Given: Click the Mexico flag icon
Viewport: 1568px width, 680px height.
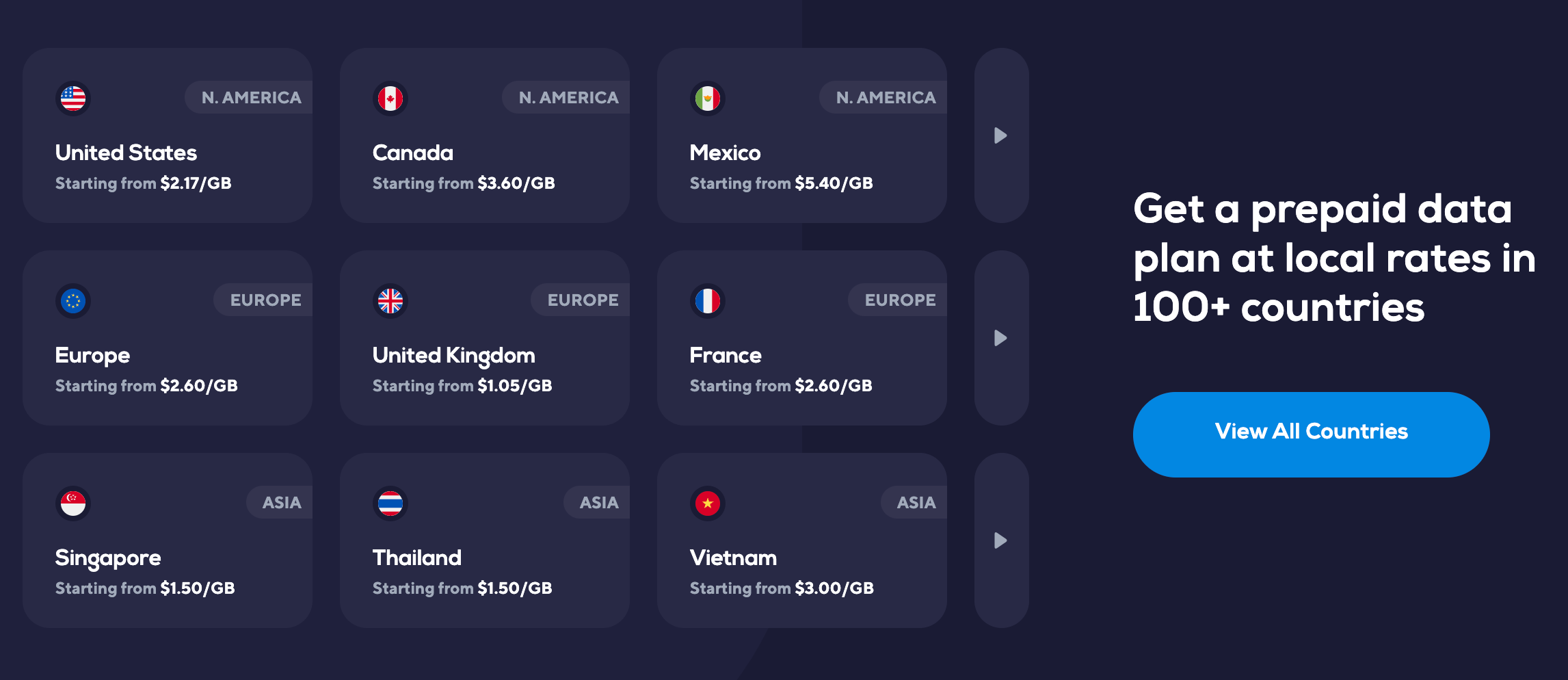Looking at the screenshot, I should pos(708,99).
